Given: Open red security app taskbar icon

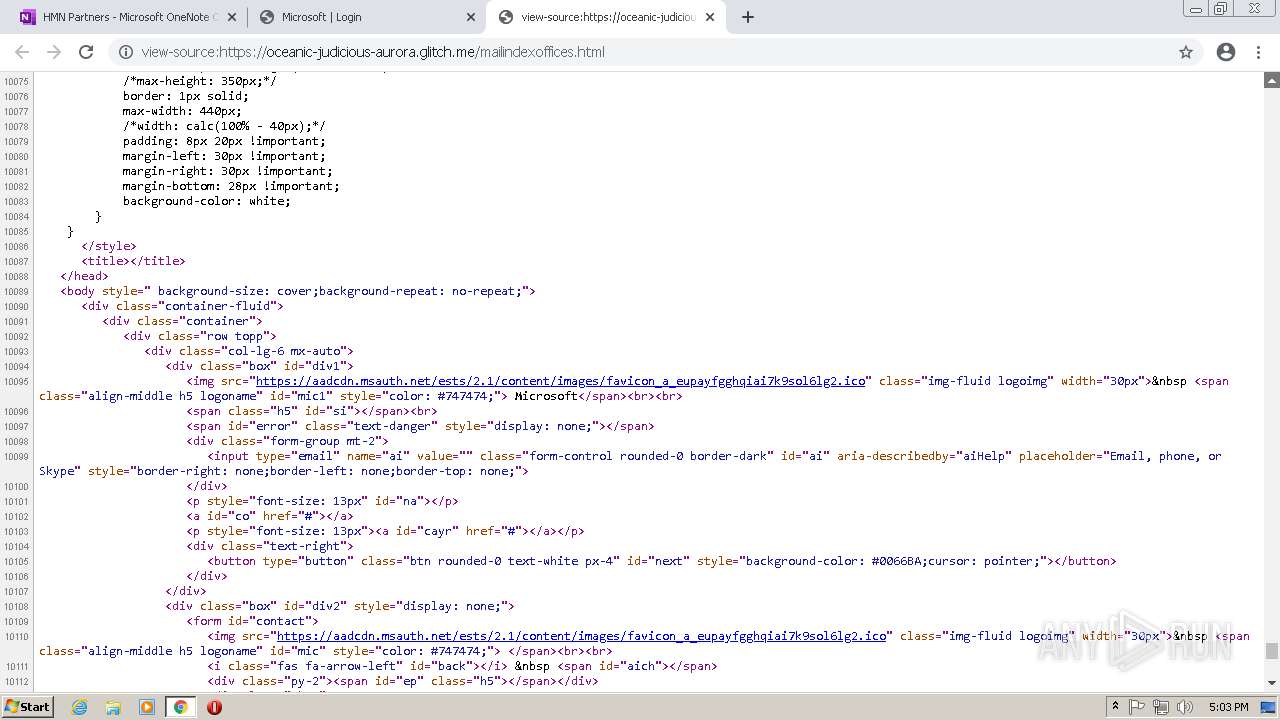Looking at the screenshot, I should coord(214,707).
